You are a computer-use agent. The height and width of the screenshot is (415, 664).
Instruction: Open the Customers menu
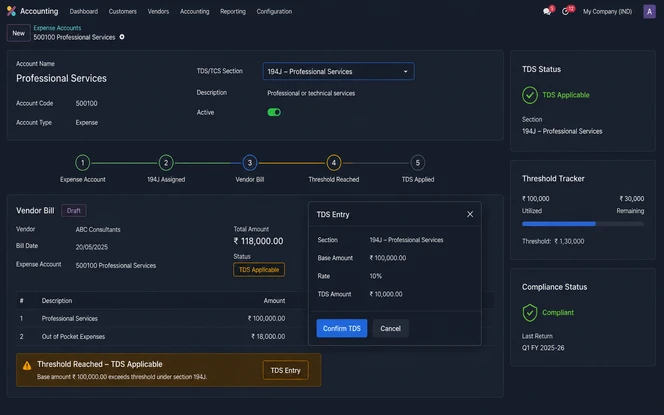pos(123,11)
